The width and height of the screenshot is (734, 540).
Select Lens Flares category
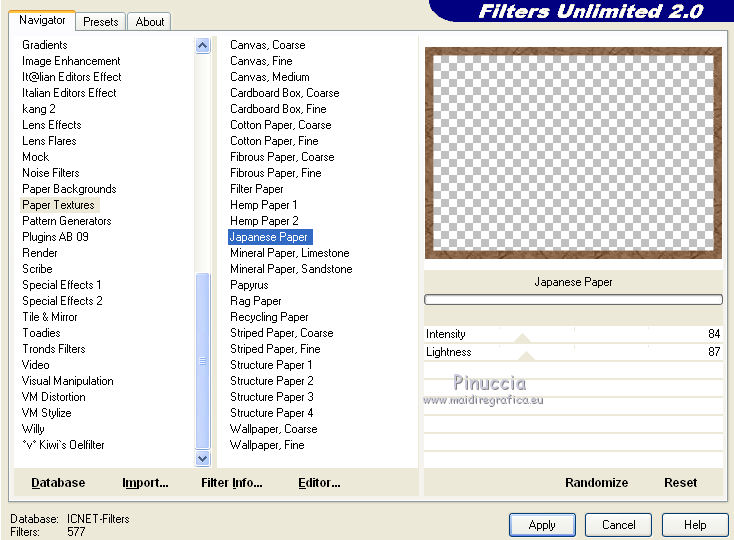49,141
